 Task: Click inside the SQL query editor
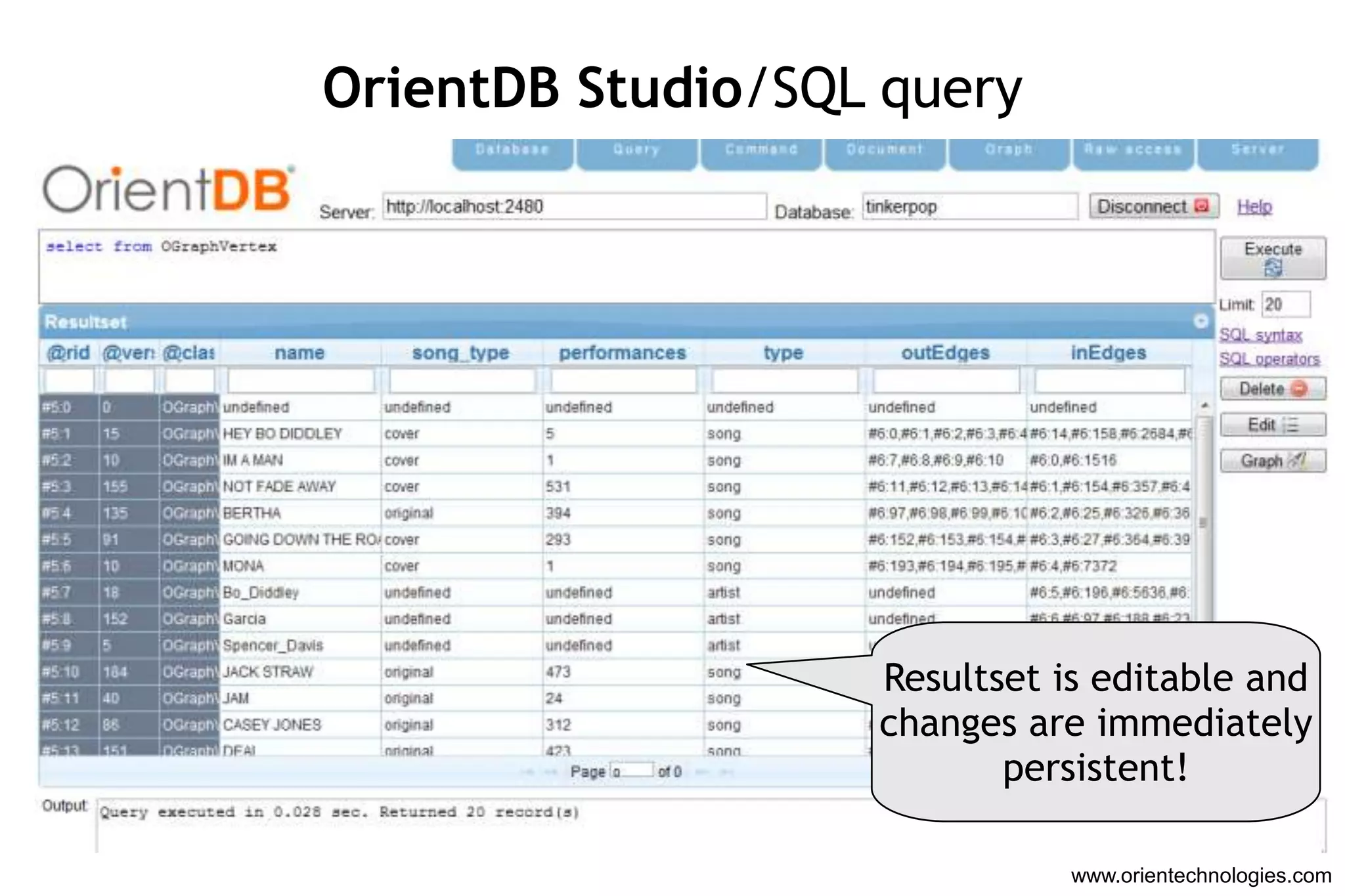[627, 266]
